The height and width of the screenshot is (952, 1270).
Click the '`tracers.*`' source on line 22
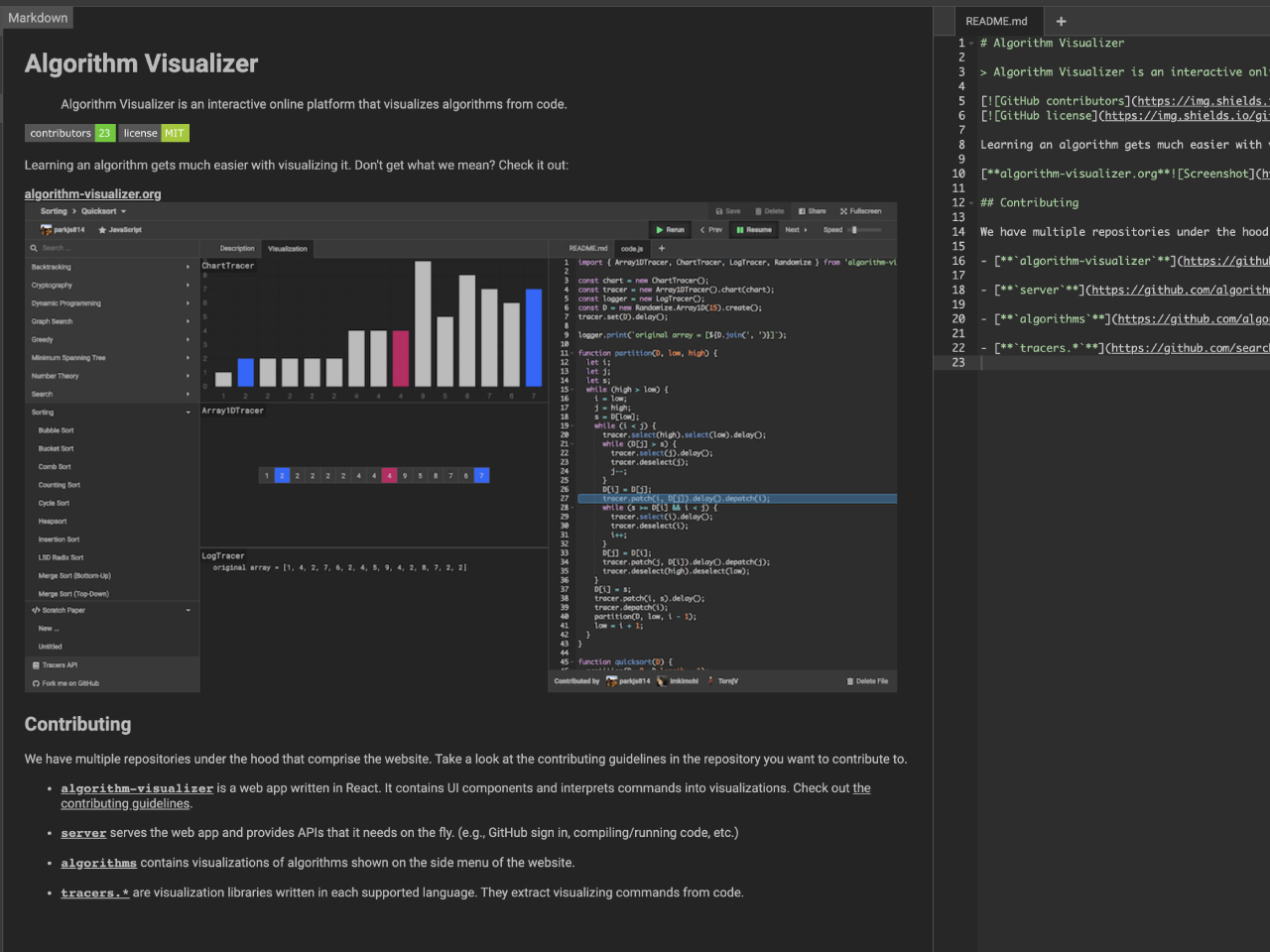tap(1049, 348)
